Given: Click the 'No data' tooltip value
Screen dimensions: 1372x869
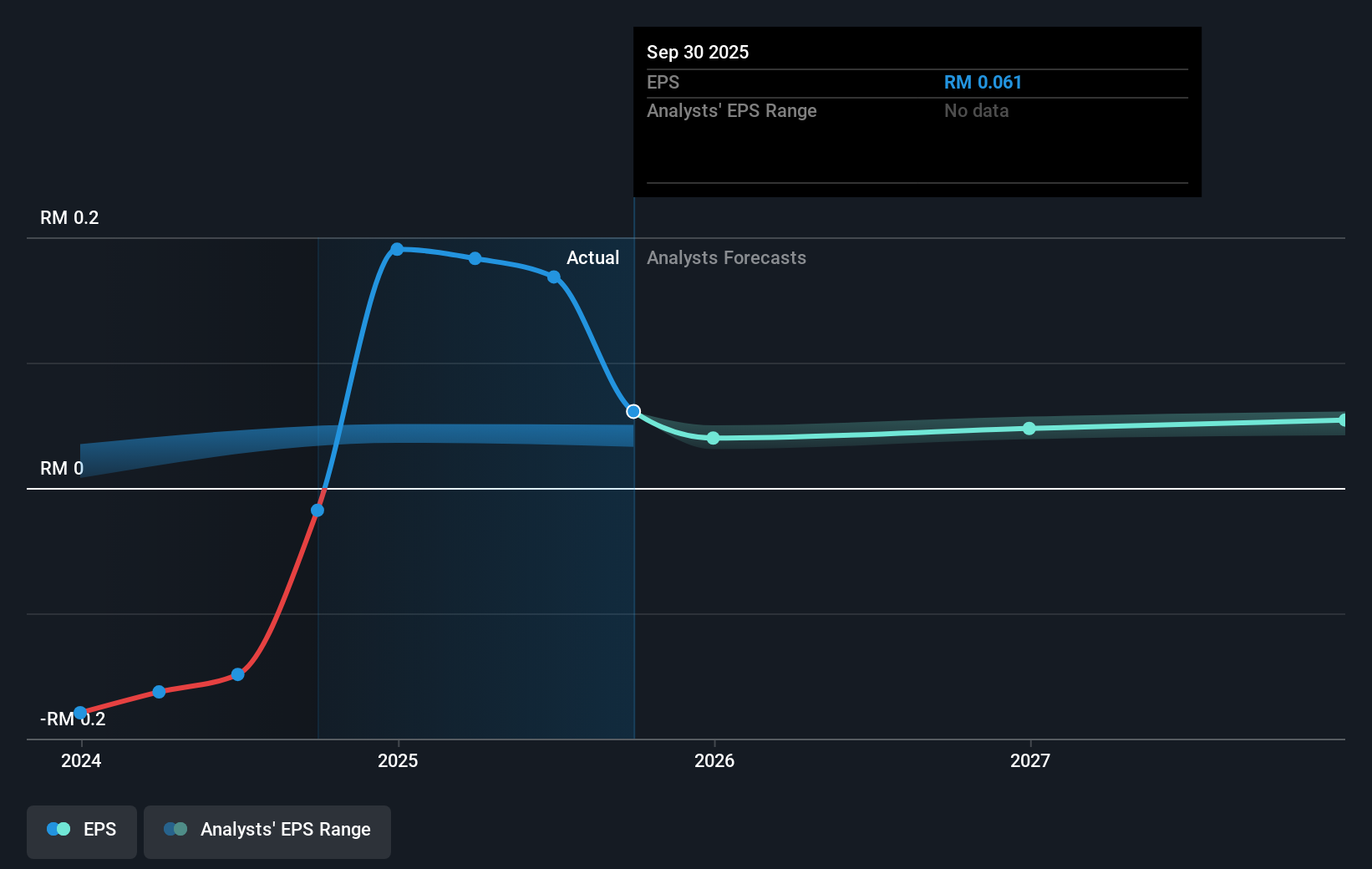Looking at the screenshot, I should 976,110.
